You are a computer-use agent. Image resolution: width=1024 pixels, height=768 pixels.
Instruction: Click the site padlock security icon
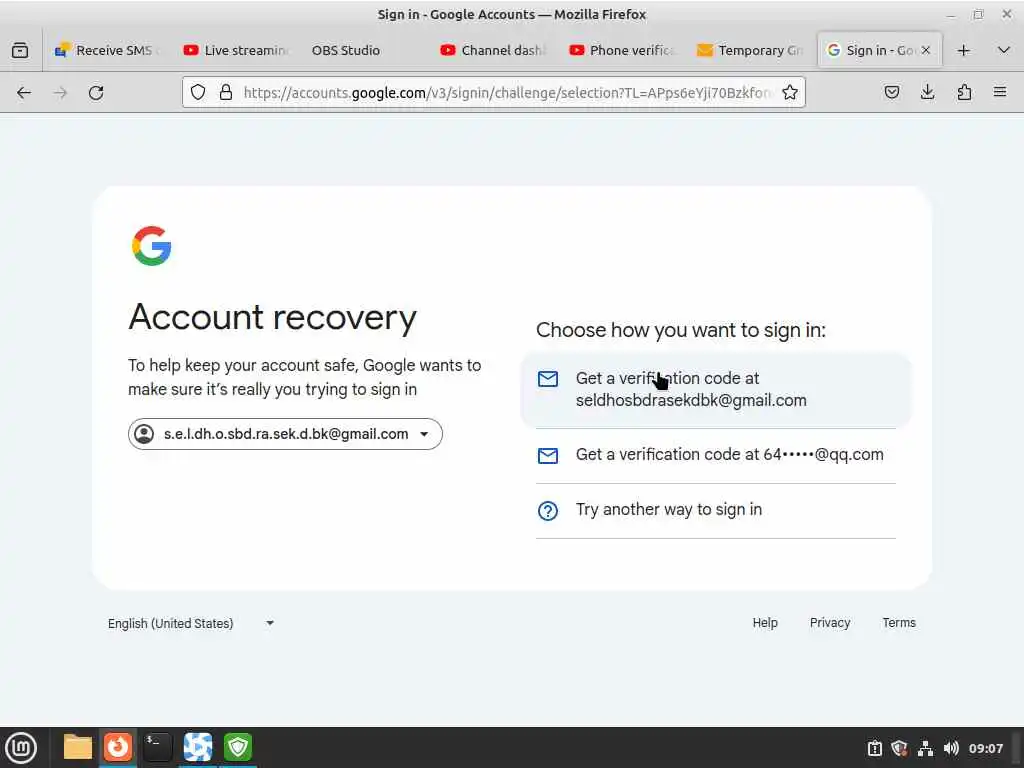tap(226, 93)
